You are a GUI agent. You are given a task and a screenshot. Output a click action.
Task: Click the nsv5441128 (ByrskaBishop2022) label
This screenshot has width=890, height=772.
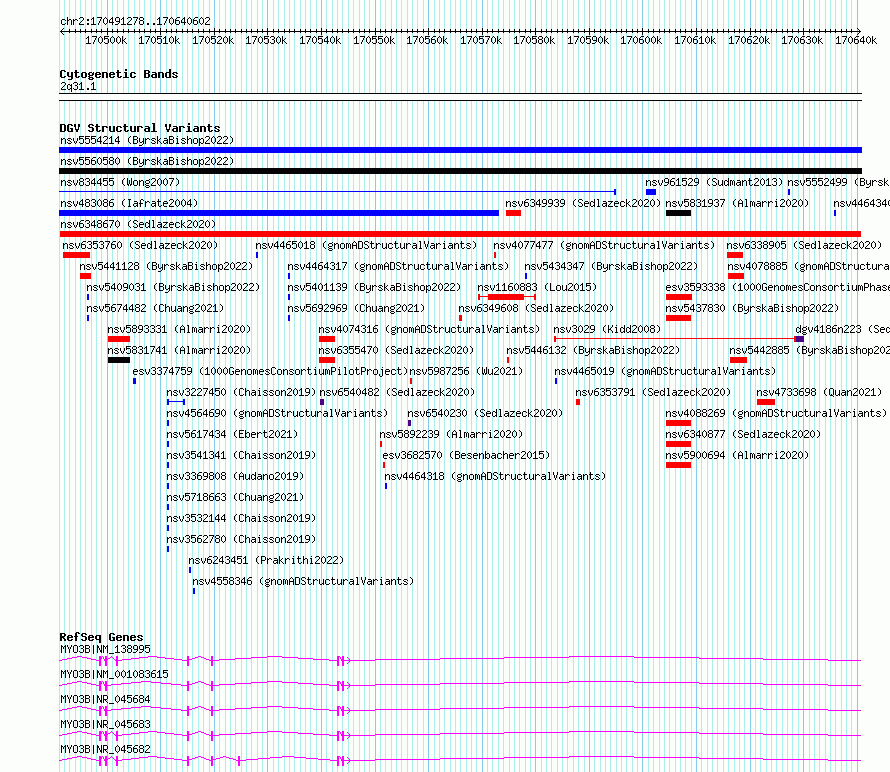(166, 266)
